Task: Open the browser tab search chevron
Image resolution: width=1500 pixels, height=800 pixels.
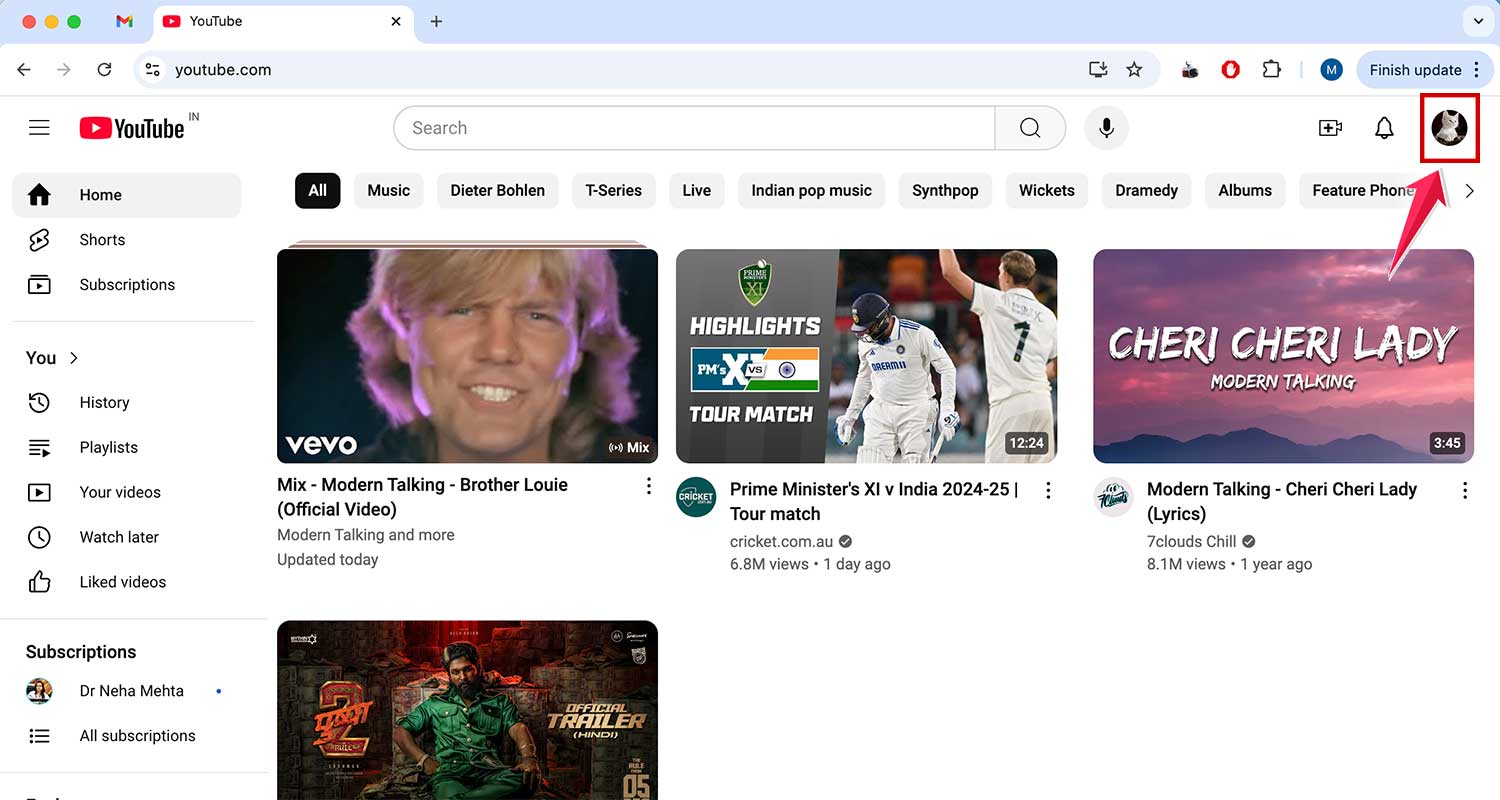Action: tap(1478, 21)
